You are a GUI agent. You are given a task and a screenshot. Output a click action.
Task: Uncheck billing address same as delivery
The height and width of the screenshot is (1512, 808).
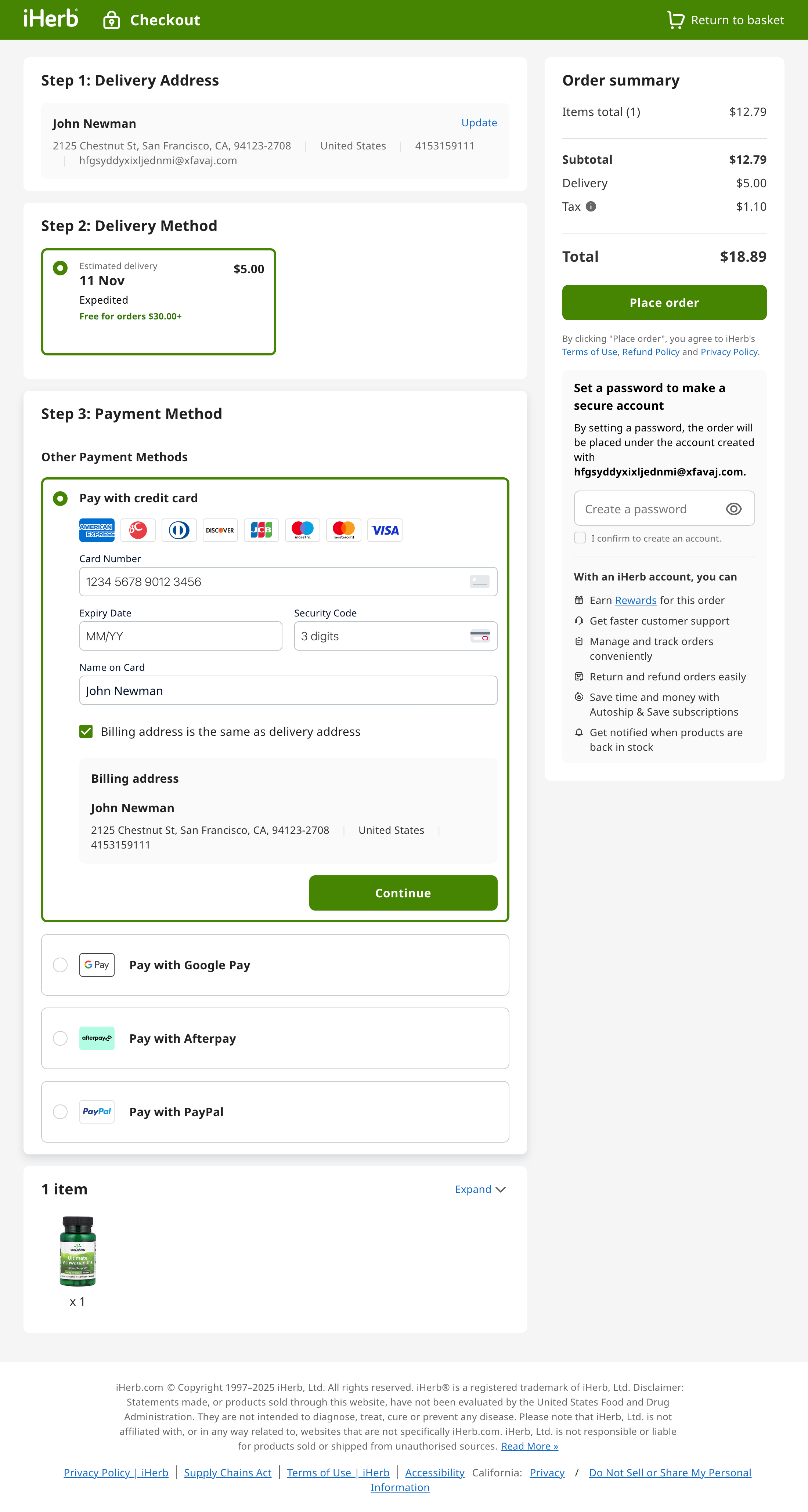(x=86, y=731)
